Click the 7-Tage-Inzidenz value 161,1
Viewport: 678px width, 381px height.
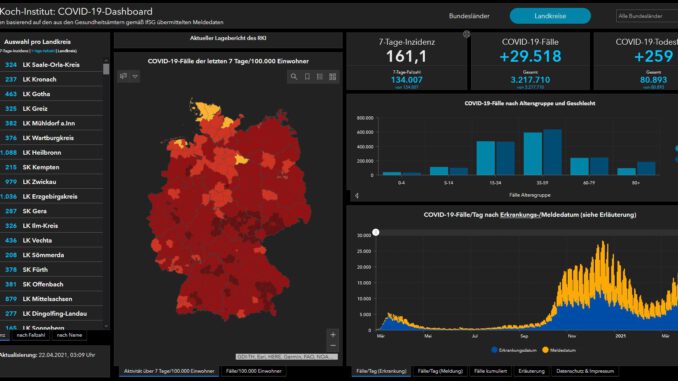[406, 56]
